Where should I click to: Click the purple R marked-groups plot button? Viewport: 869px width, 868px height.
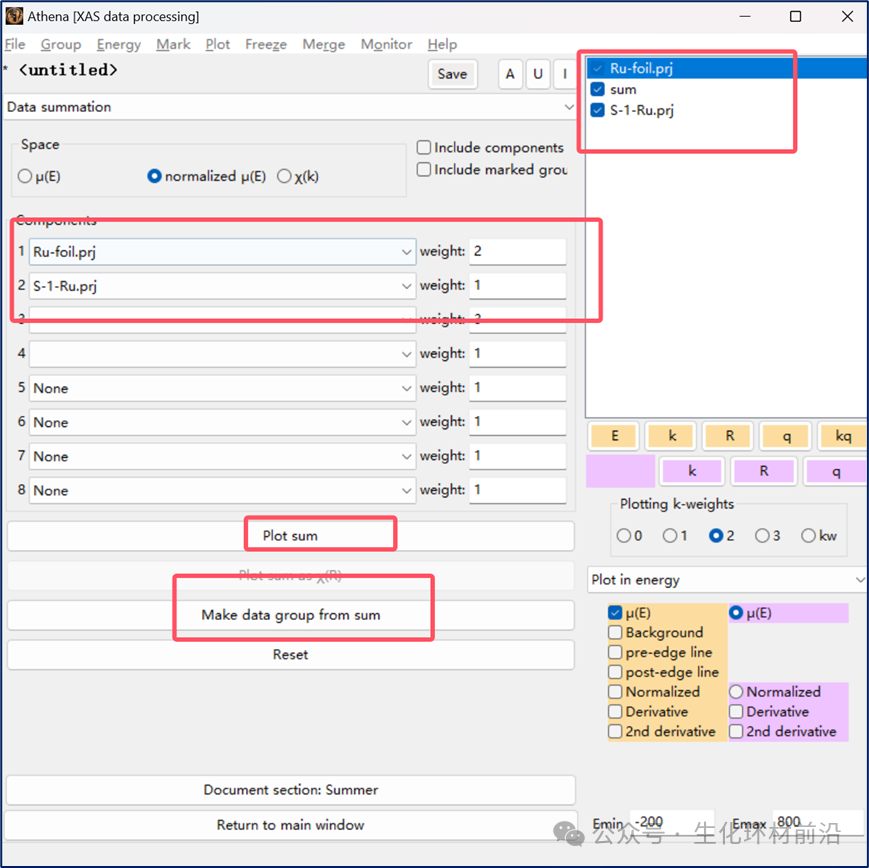764,471
